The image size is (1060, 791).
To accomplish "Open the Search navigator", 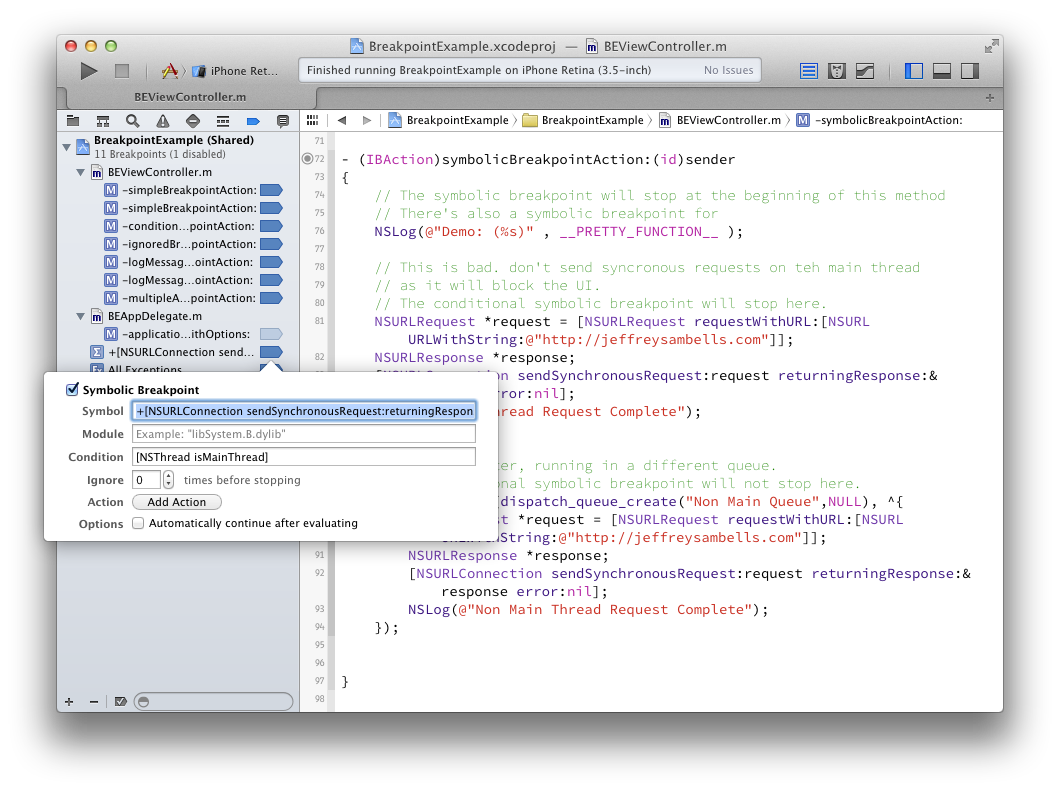I will [133, 120].
